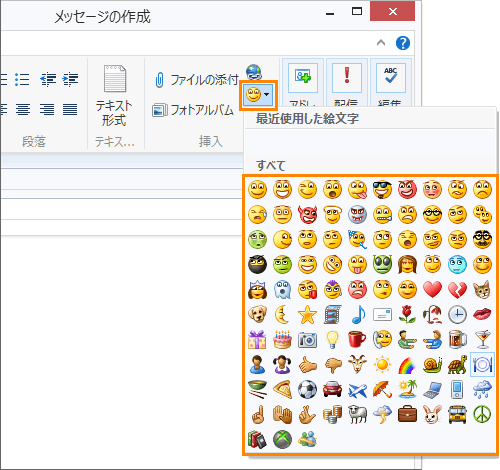Insert the gift box emoticon
The width and height of the screenshot is (500, 470).
click(x=257, y=339)
